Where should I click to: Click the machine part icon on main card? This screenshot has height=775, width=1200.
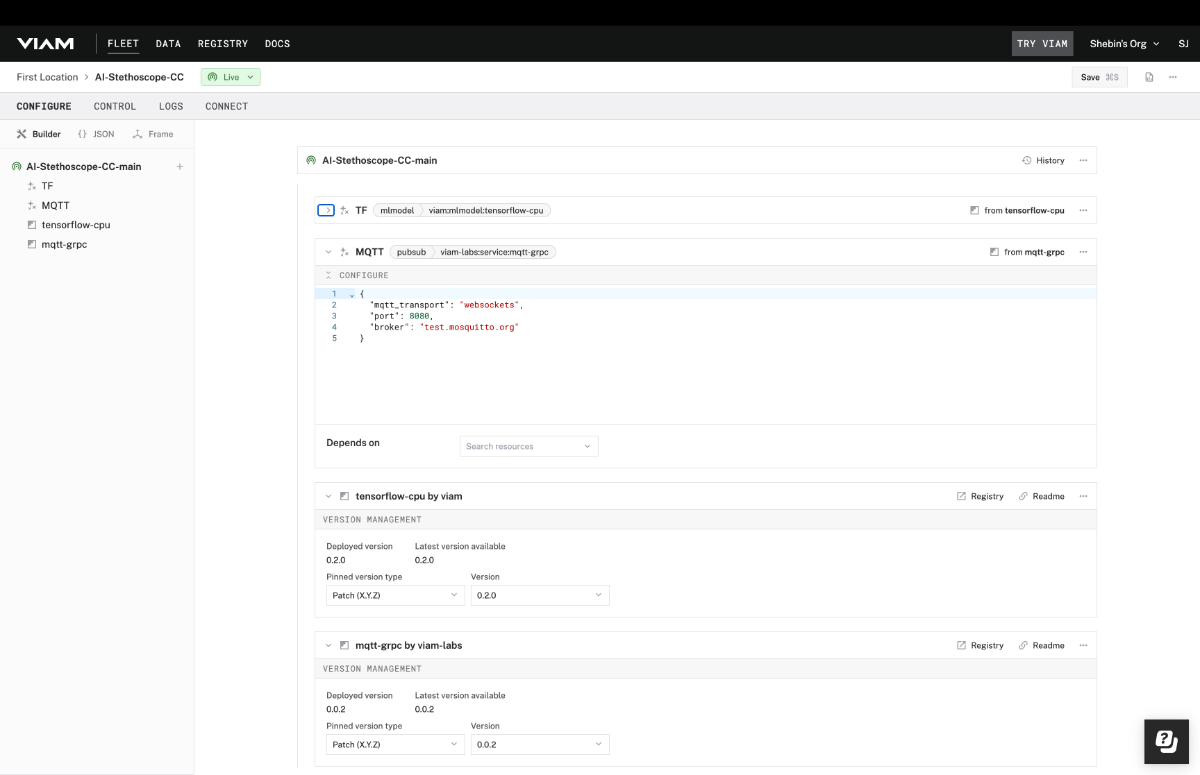coord(312,160)
